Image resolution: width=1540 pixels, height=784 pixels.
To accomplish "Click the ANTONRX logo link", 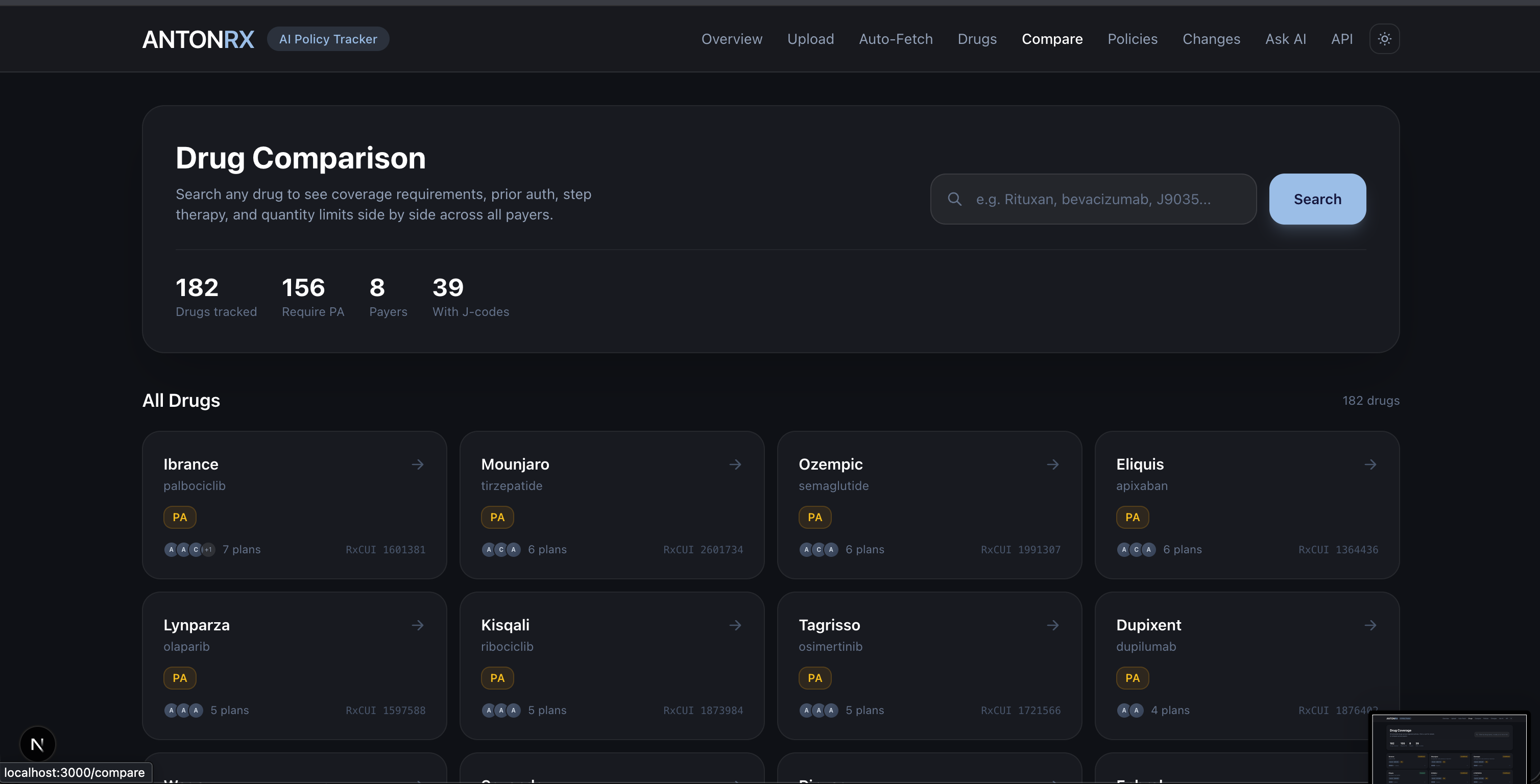I will click(198, 39).
